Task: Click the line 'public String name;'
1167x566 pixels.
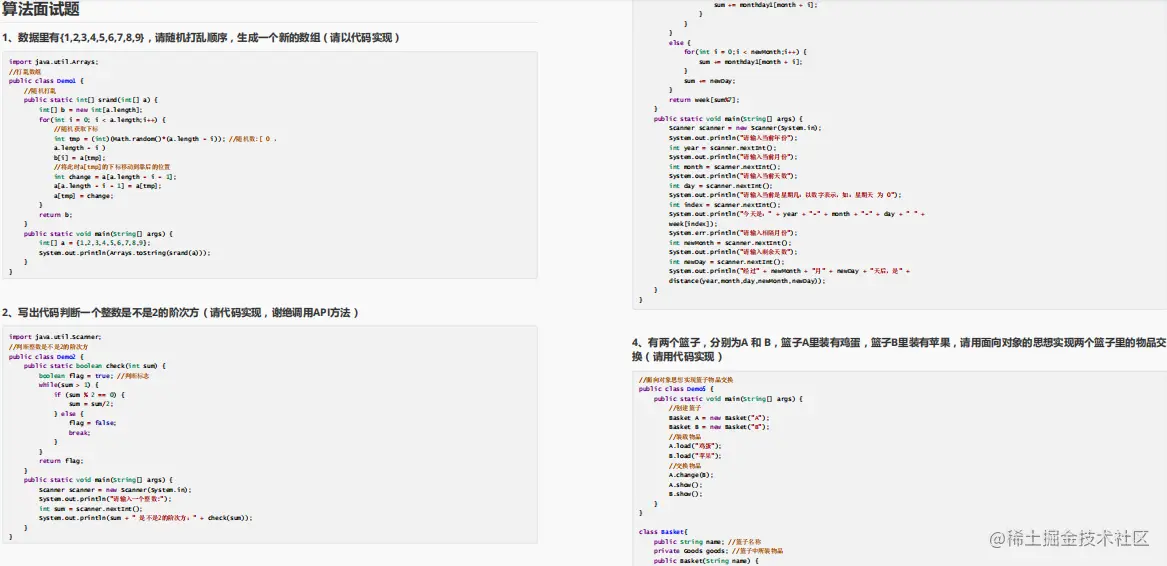Action: (689, 541)
